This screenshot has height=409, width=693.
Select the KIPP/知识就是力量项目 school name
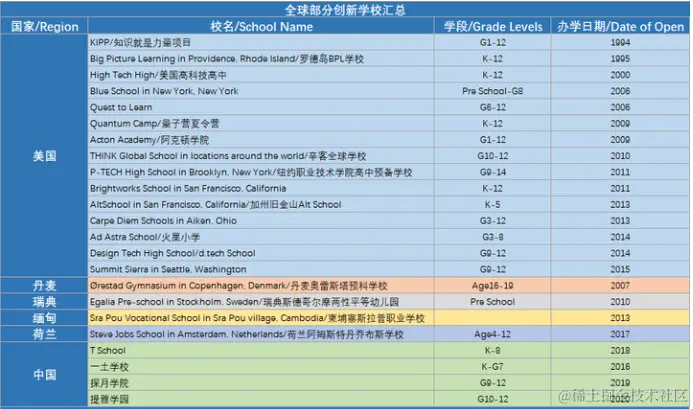141,42
